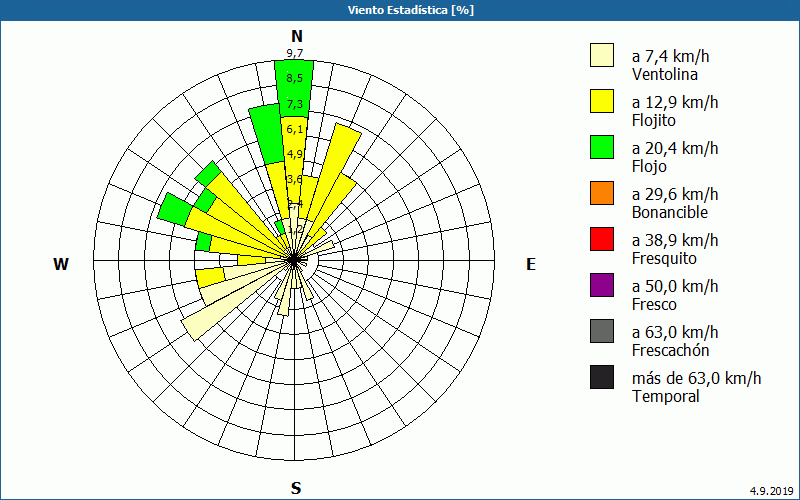The image size is (800, 500).
Task: Click the pale yellow Ventolina color swatch
Action: click(602, 55)
